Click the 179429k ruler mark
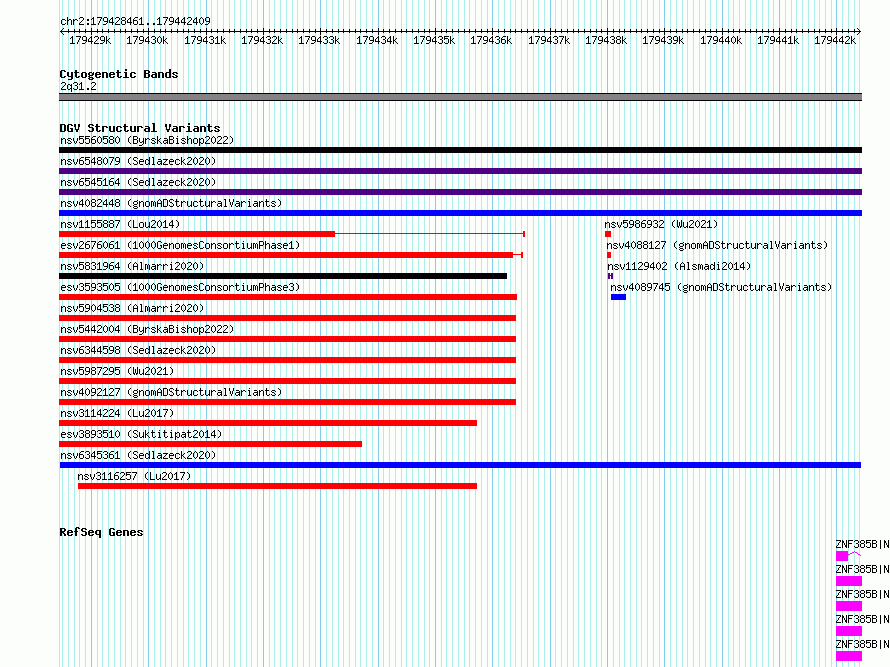Screen dimensions: 890x667 click(x=90, y=40)
